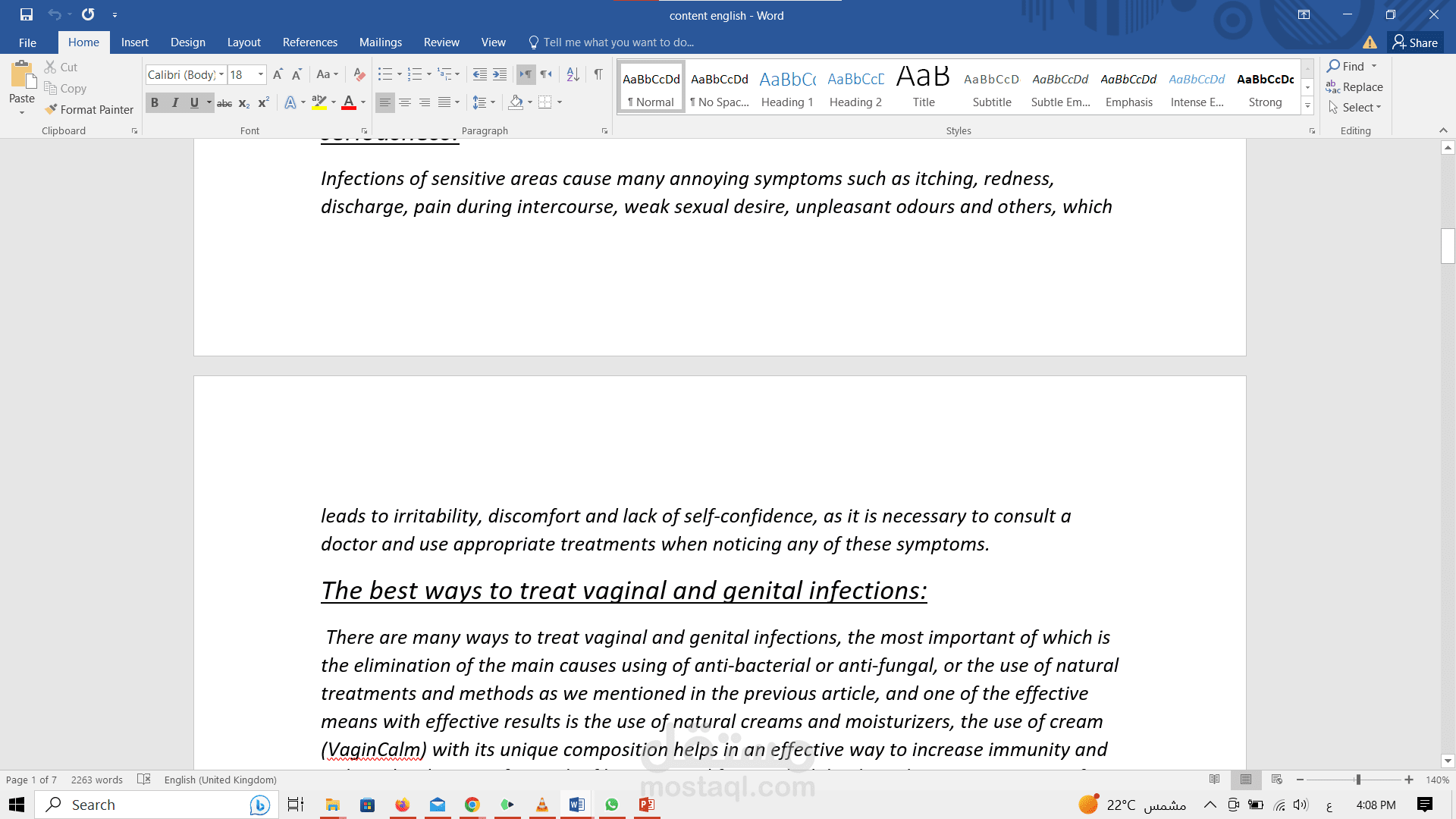Screen dimensions: 1456x819
Task: Increase the paragraph indent
Action: pyautogui.click(x=500, y=74)
